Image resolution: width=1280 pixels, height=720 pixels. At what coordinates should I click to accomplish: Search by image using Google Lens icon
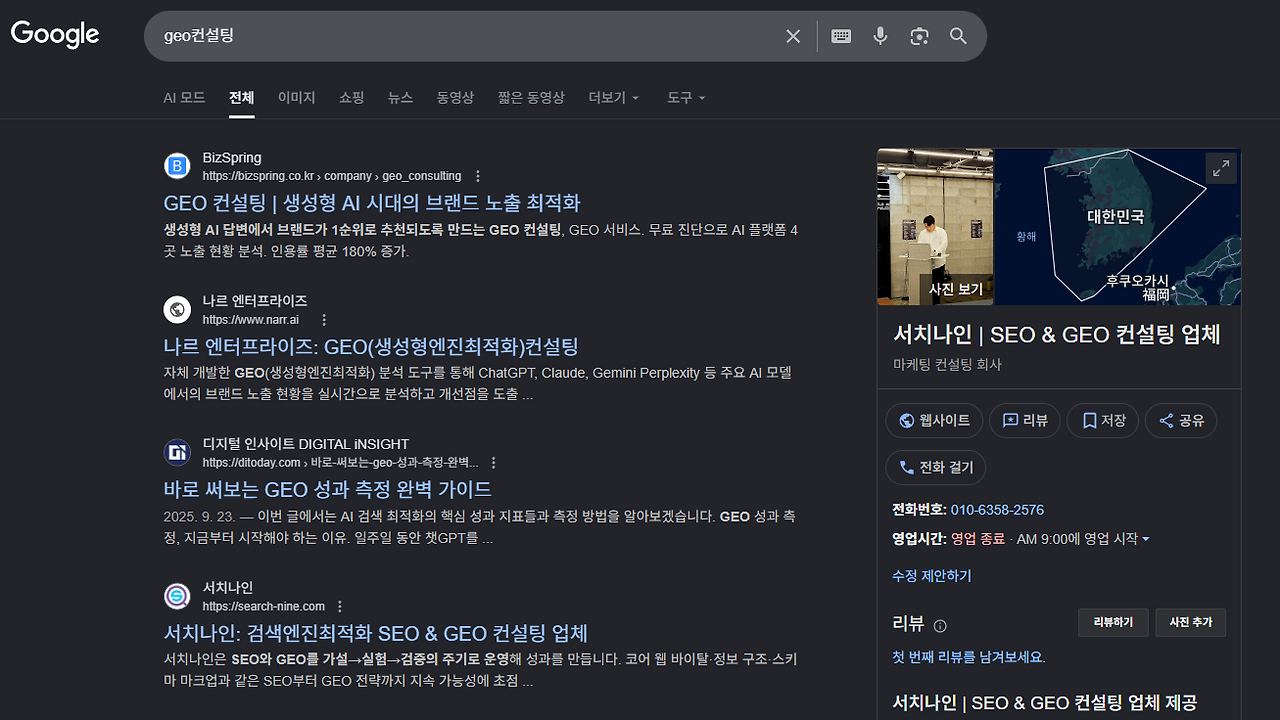[x=918, y=36]
